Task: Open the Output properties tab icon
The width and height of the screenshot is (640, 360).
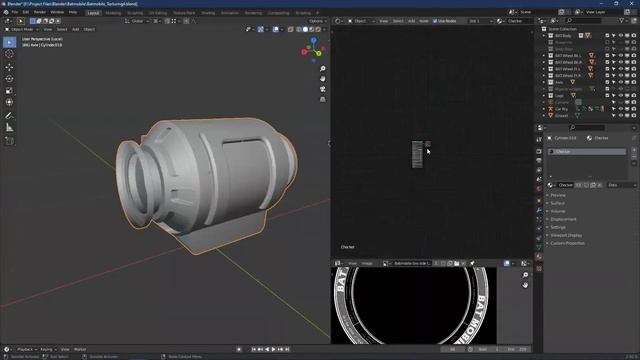Action: tap(539, 161)
